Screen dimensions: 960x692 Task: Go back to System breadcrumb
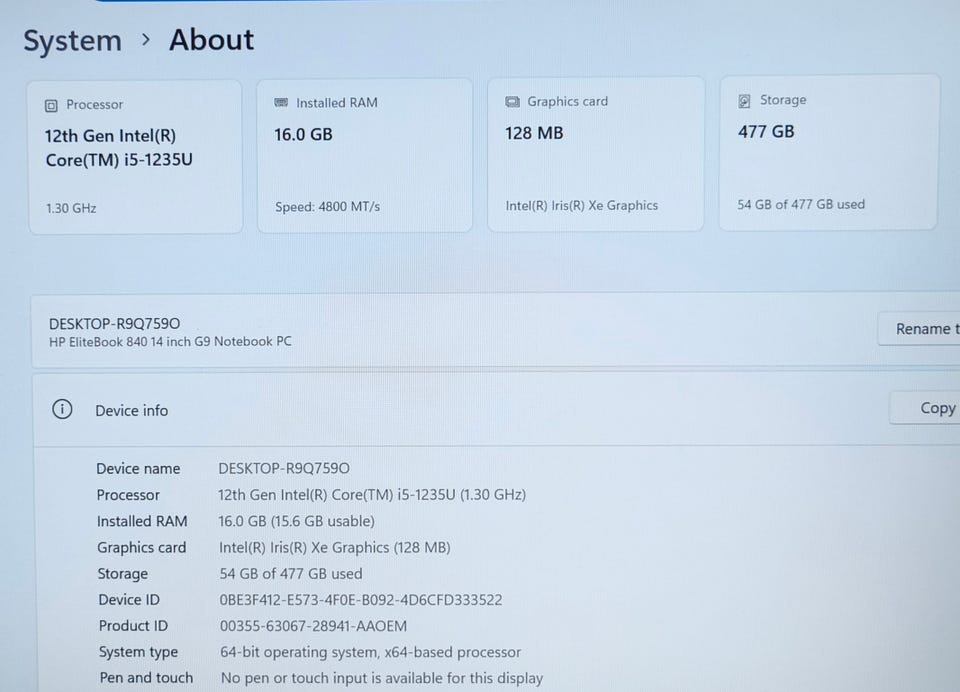coord(72,41)
